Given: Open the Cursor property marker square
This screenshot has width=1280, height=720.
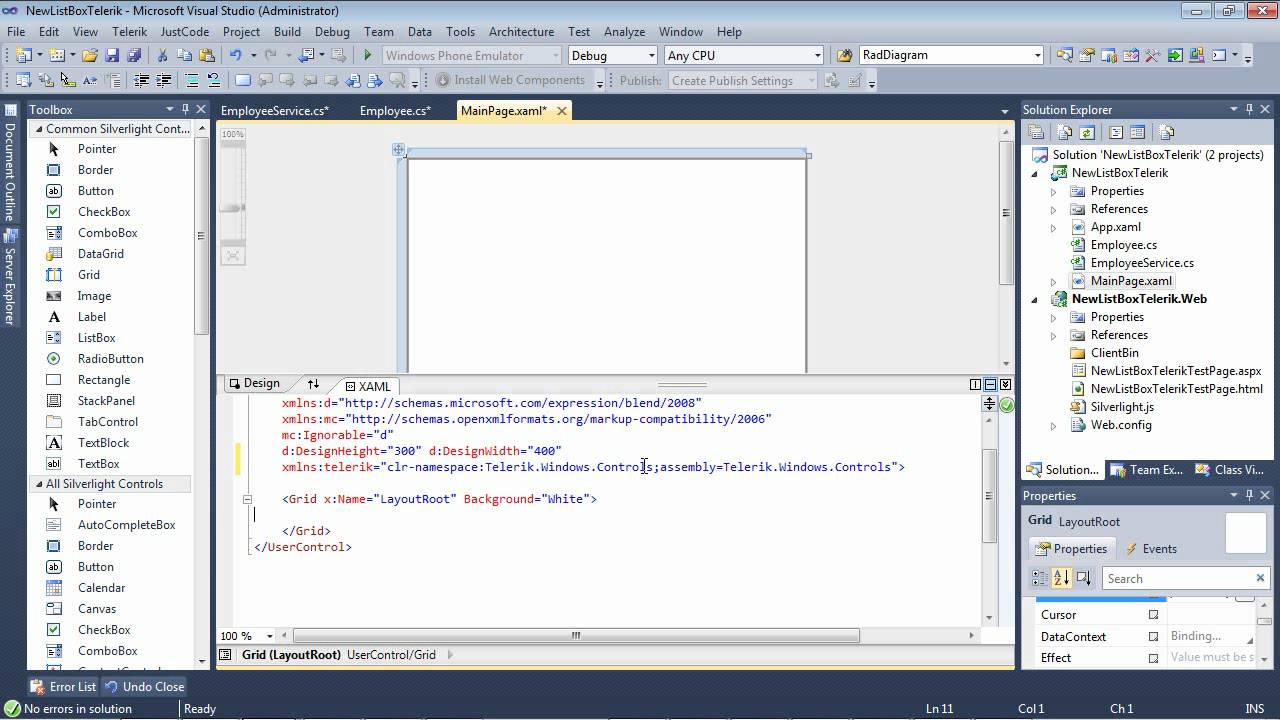Looking at the screenshot, I should [1153, 615].
